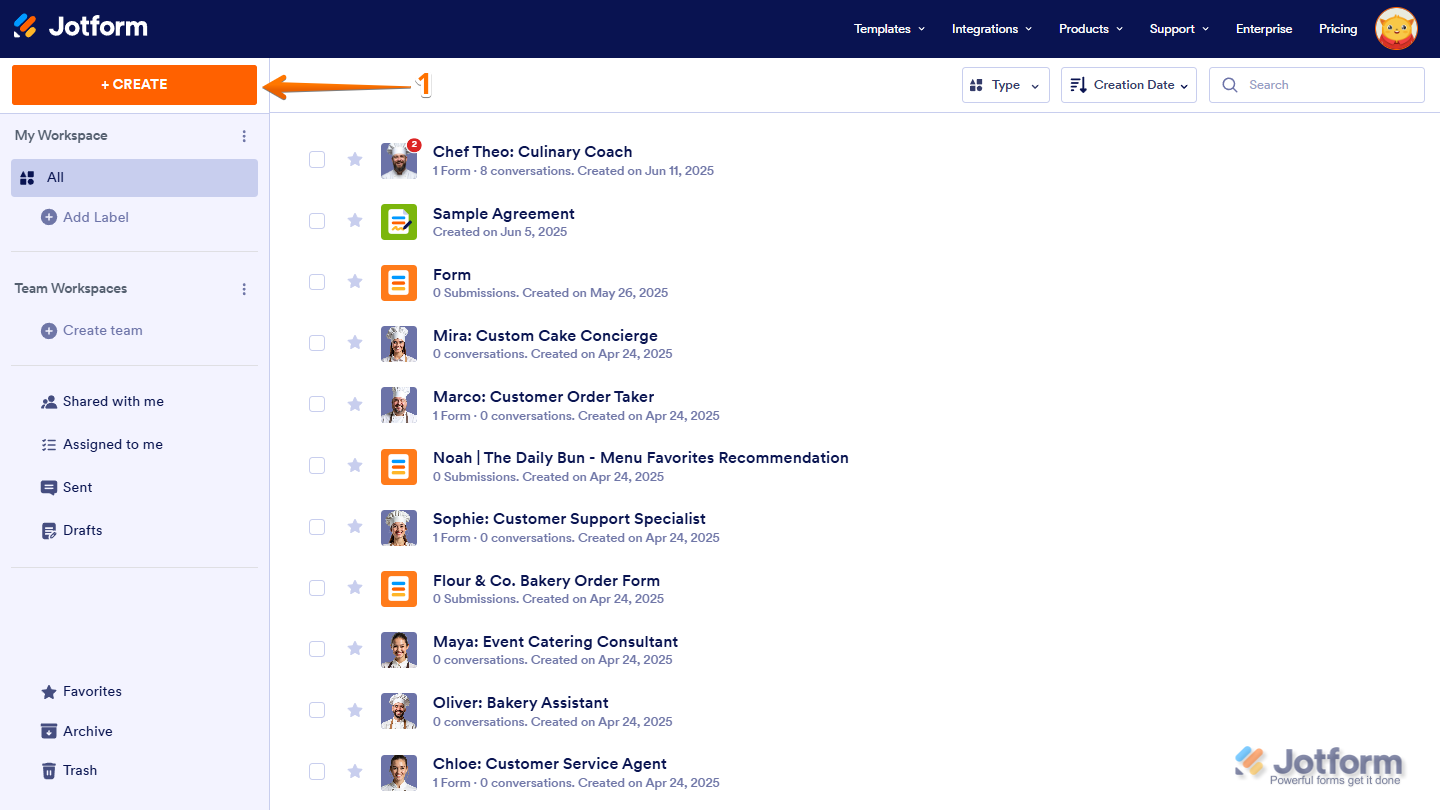The height and width of the screenshot is (810, 1440).
Task: Click the Marco agent avatar
Action: 399,404
